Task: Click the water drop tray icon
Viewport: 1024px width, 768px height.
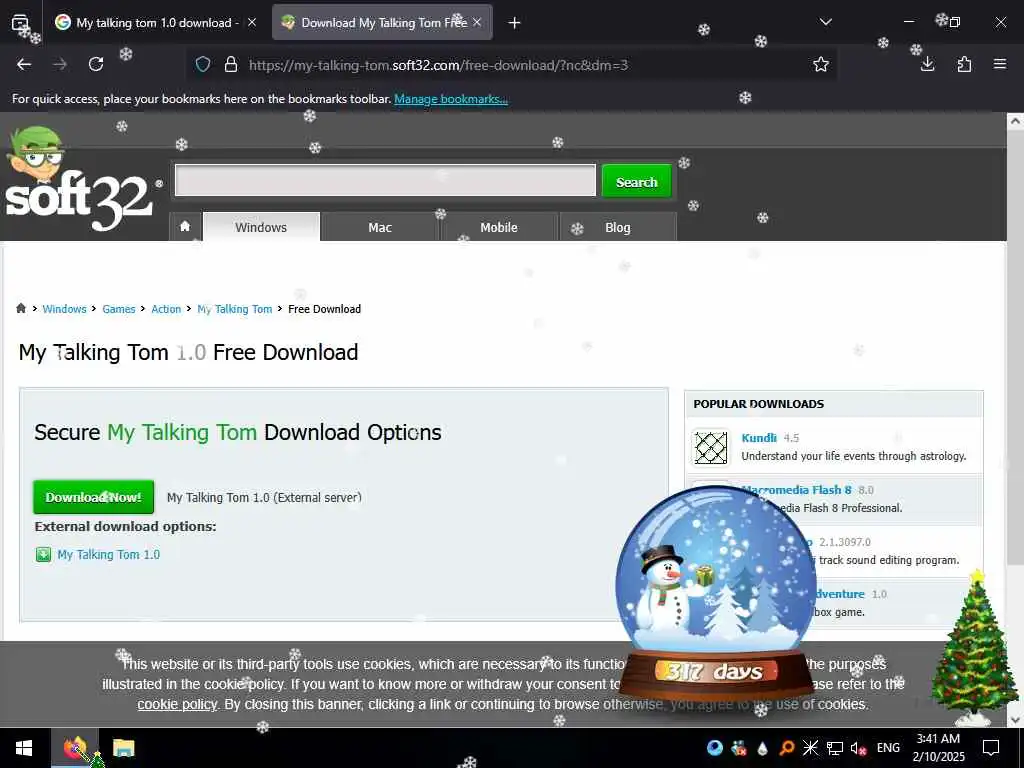Action: (x=762, y=748)
